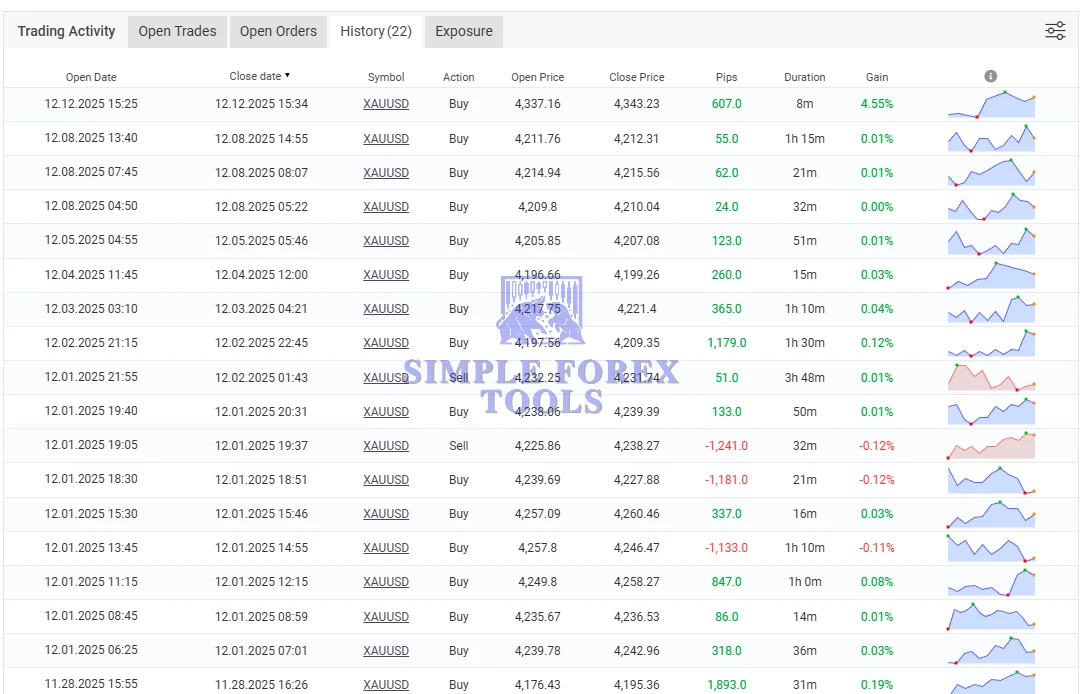The image size is (1083, 694).
Task: Click XAUUSD link in the -1,241.0 pips Sell row
Action: click(386, 446)
